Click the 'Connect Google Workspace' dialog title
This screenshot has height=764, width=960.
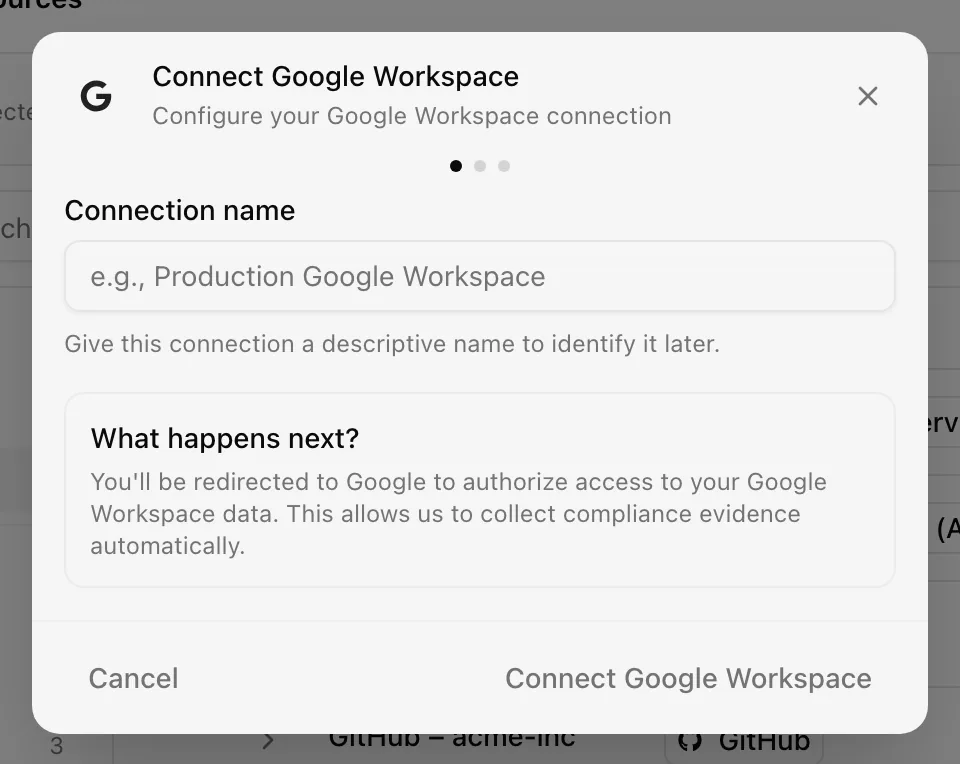(336, 77)
